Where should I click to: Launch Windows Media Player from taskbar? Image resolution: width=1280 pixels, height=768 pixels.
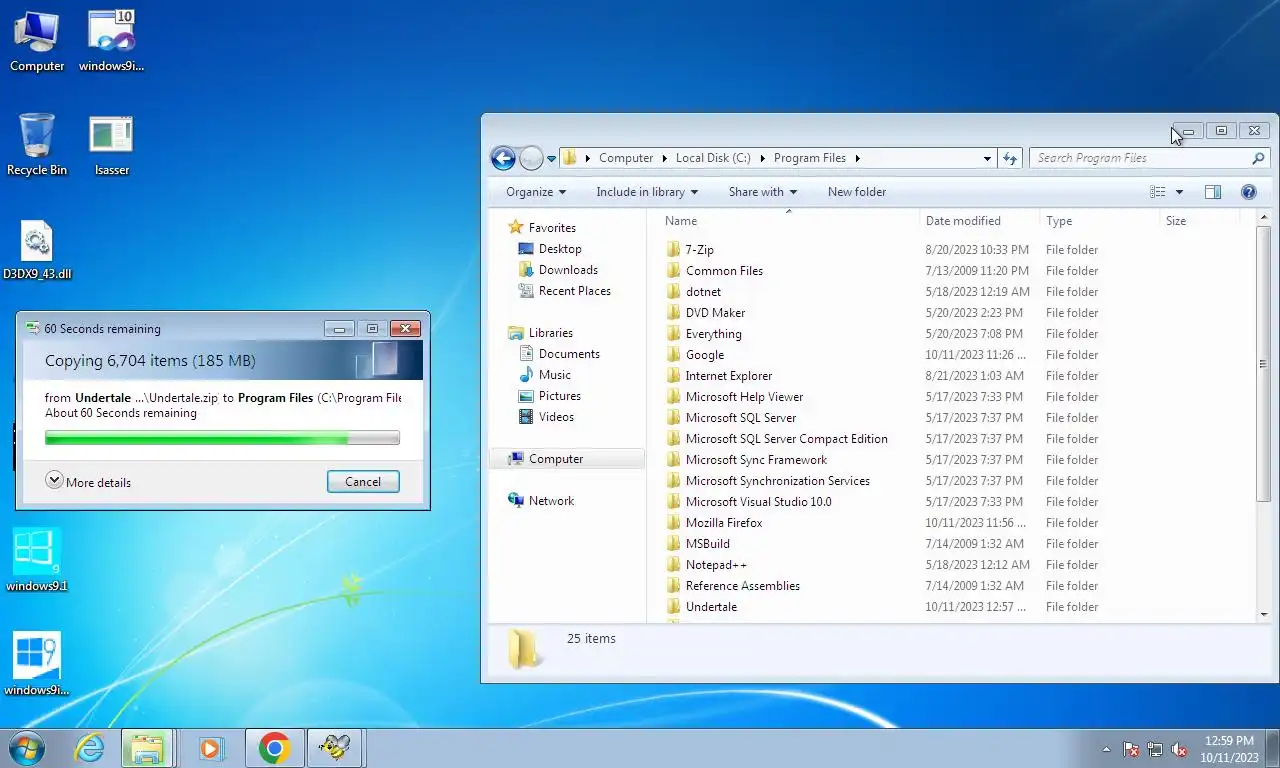(211, 748)
